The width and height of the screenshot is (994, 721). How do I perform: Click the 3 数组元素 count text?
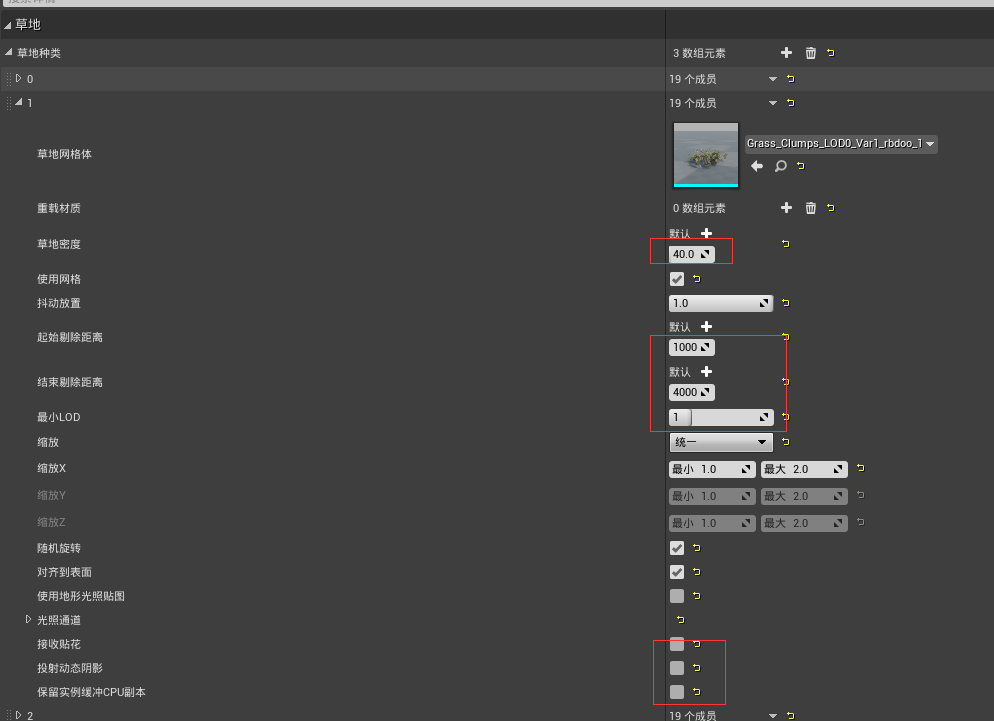click(x=699, y=53)
